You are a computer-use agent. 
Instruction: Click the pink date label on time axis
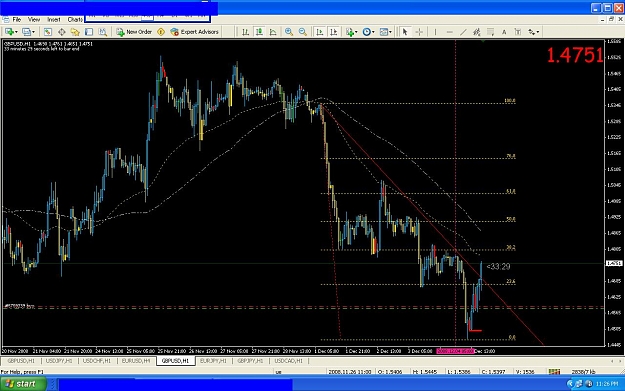click(456, 351)
